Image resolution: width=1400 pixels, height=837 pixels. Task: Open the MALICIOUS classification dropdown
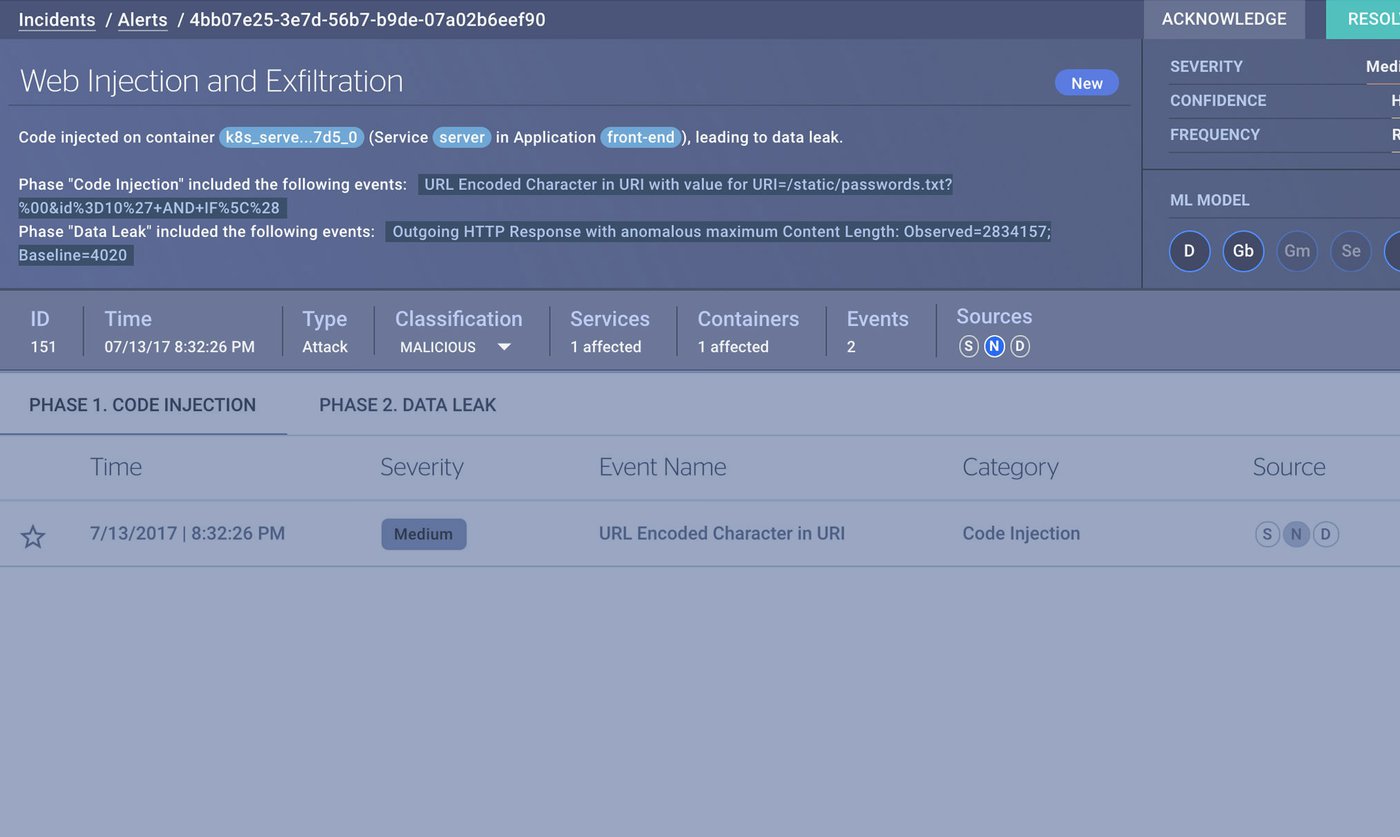pyautogui.click(x=456, y=347)
